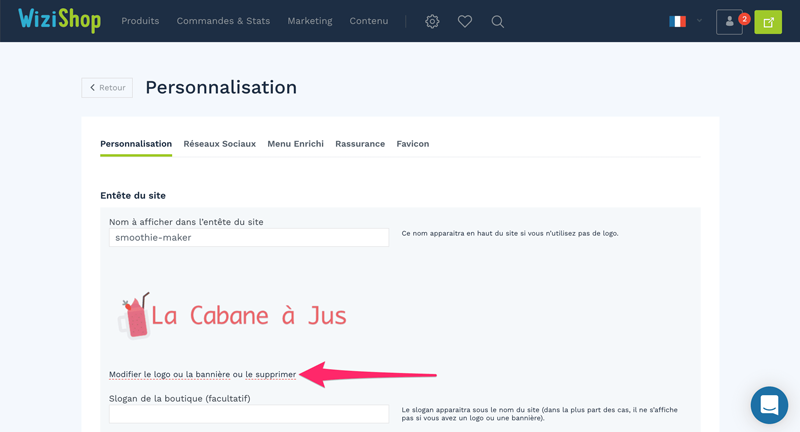Viewport: 800px width, 432px height.
Task: Focus the Slogan de la boutique field
Action: pyautogui.click(x=249, y=414)
